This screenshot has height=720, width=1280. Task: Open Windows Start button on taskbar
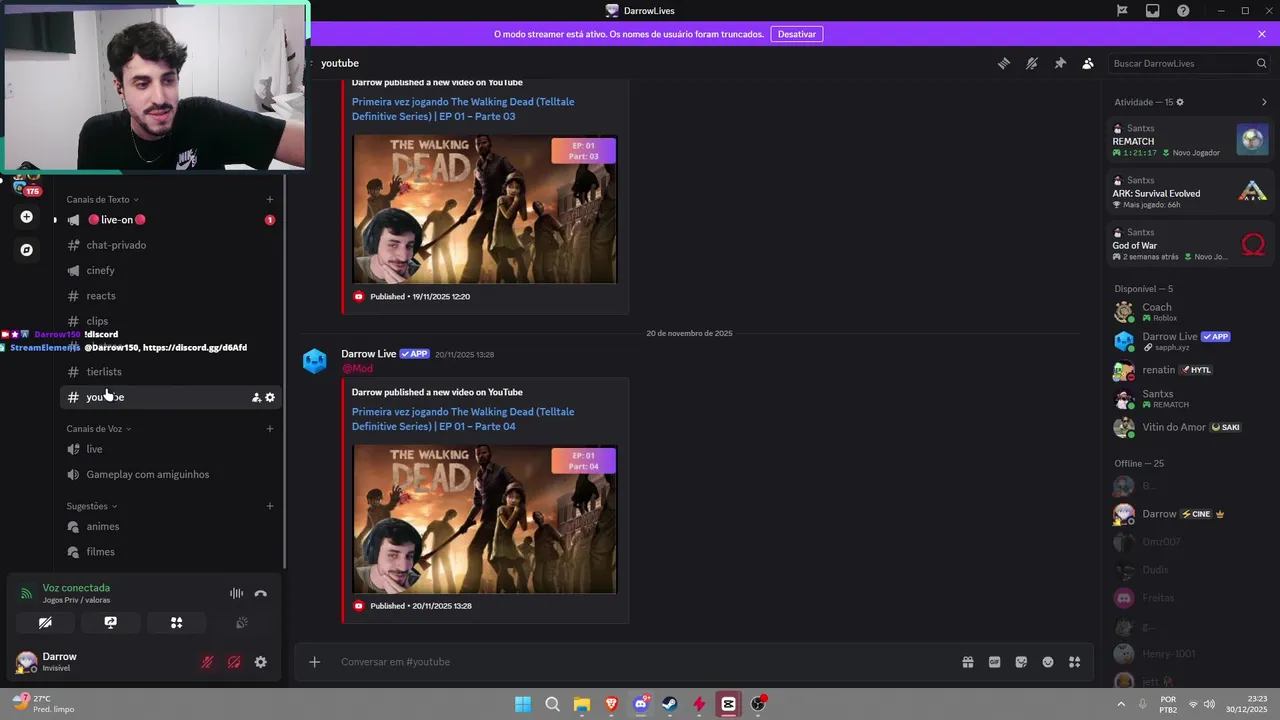tap(523, 704)
